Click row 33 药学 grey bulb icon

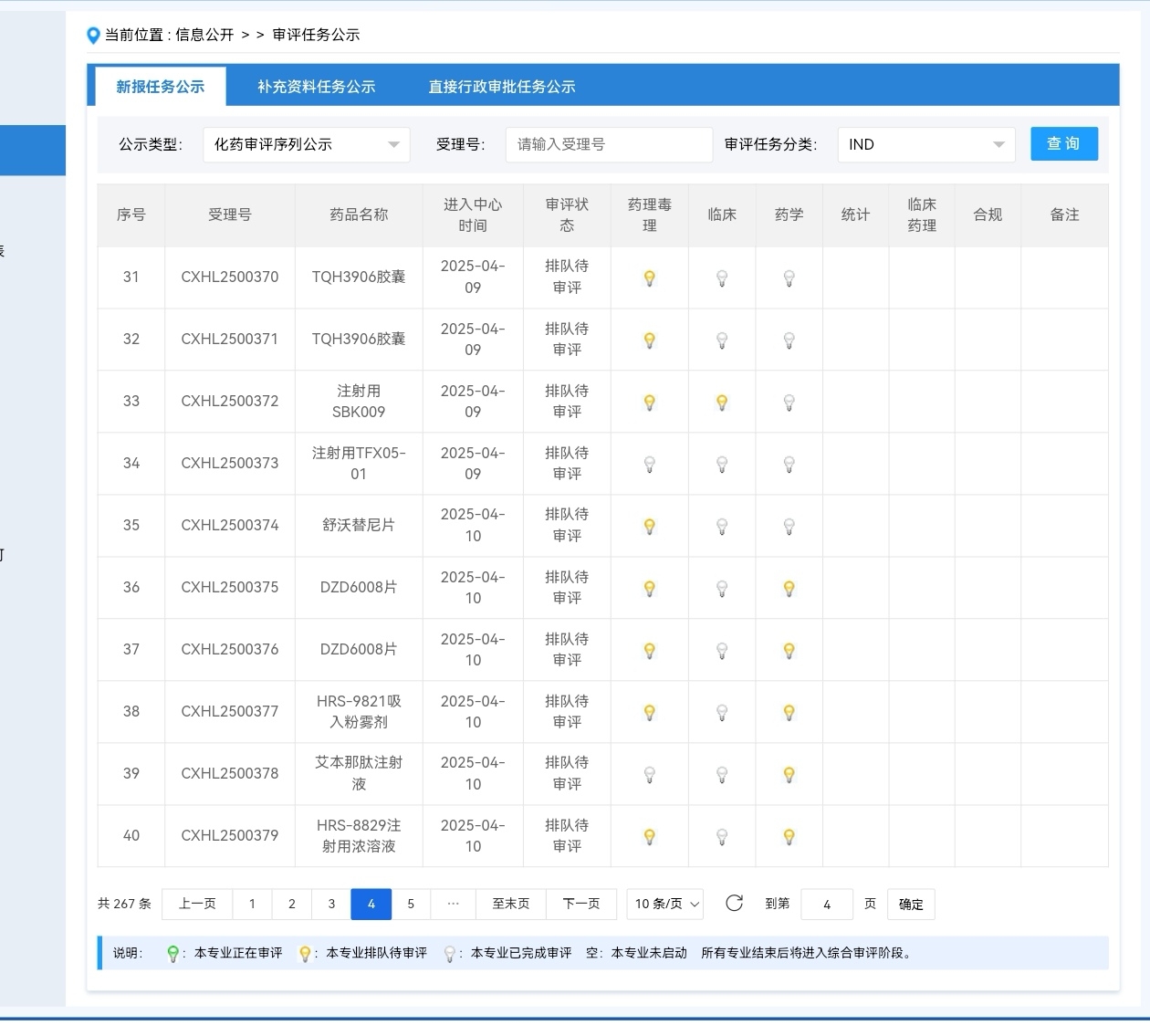tap(789, 403)
